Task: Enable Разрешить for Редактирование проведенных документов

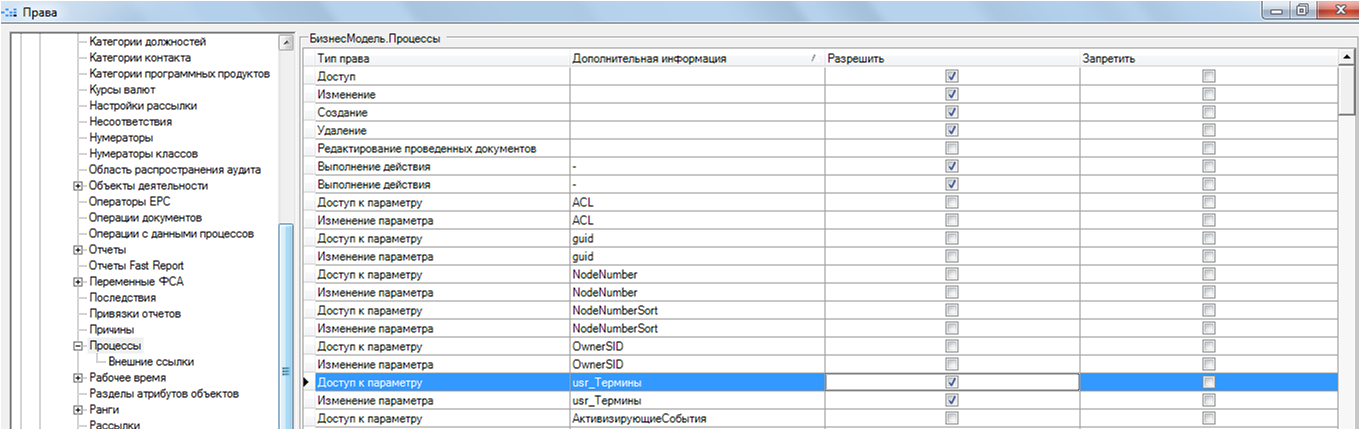Action: pos(952,148)
